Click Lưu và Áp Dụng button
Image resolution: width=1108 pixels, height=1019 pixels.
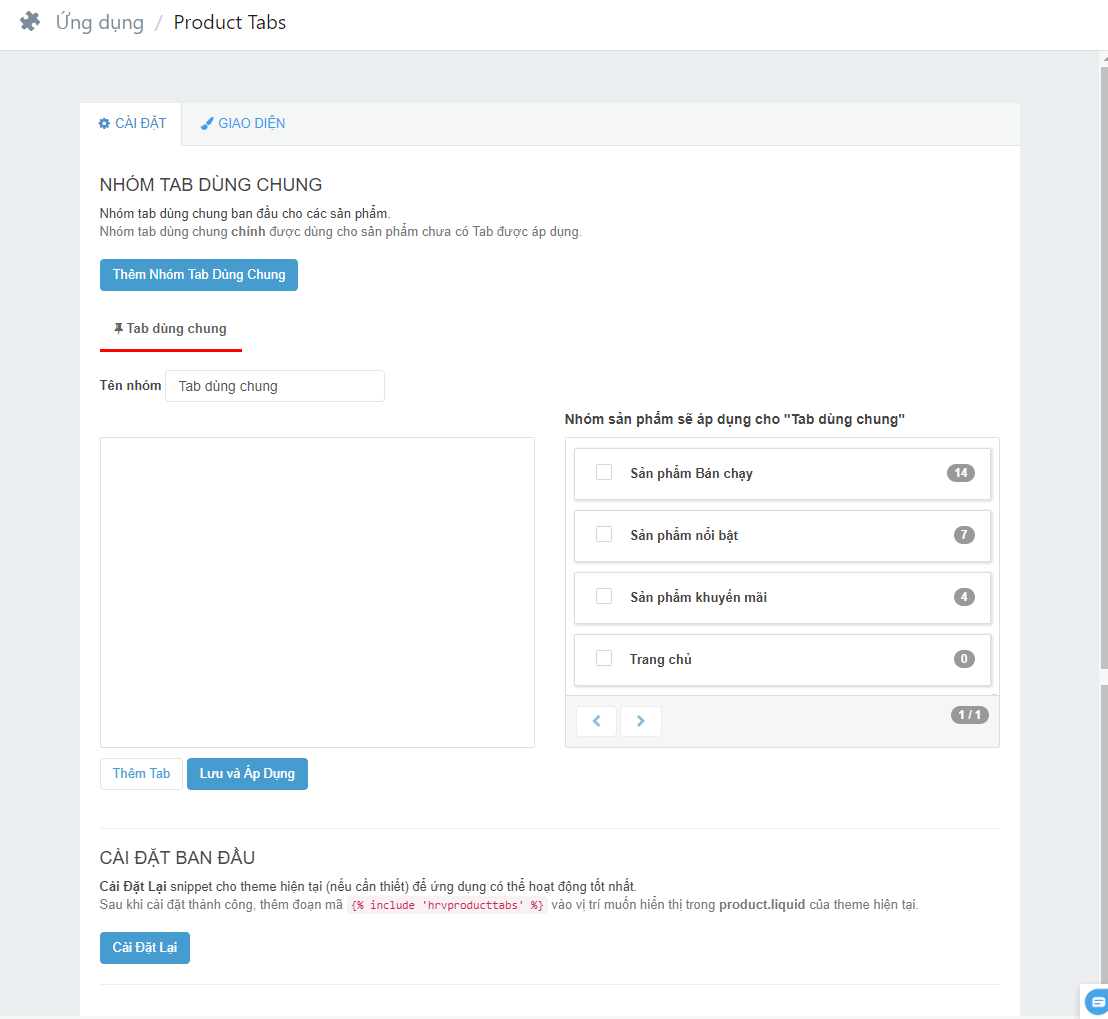tap(247, 774)
